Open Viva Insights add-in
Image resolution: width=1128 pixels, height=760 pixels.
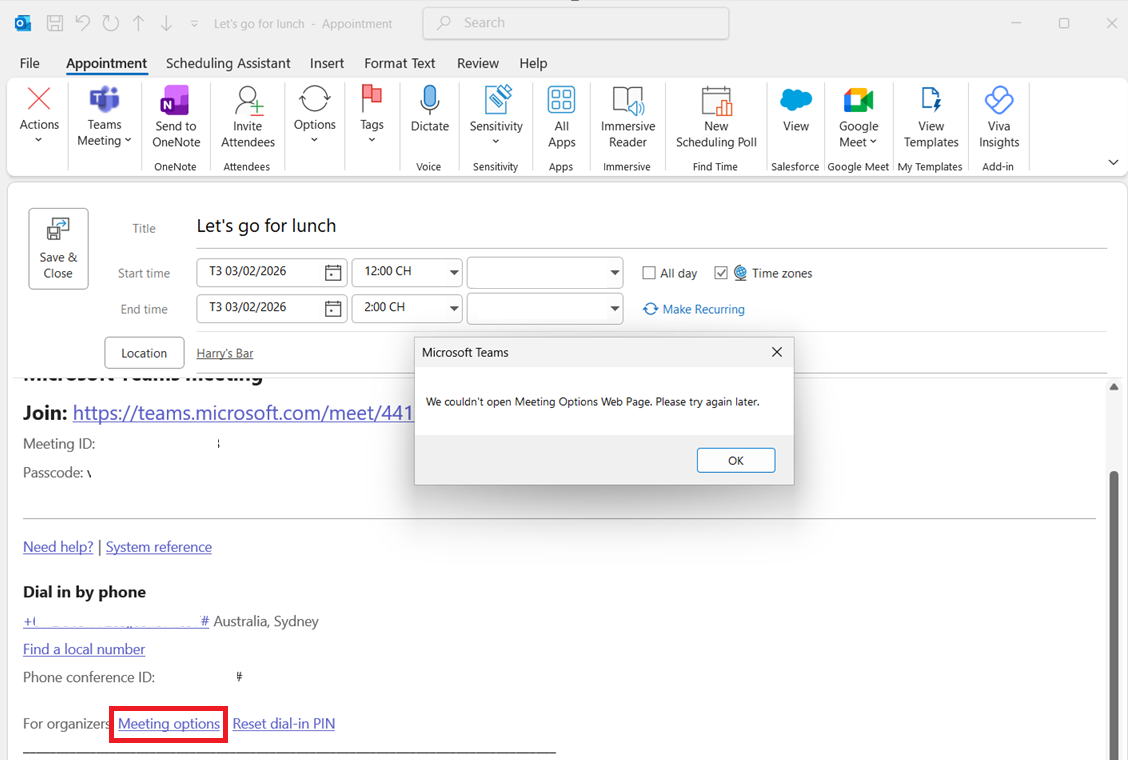pos(999,117)
